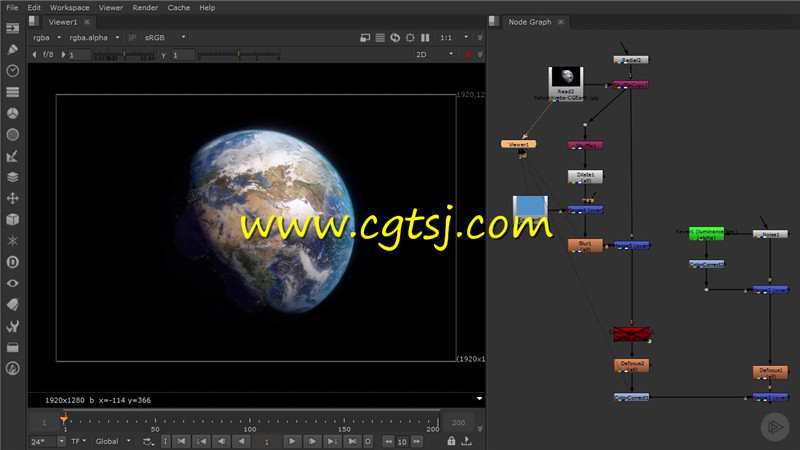Jump to the first frame
This screenshot has width=800, height=450.
point(181,441)
